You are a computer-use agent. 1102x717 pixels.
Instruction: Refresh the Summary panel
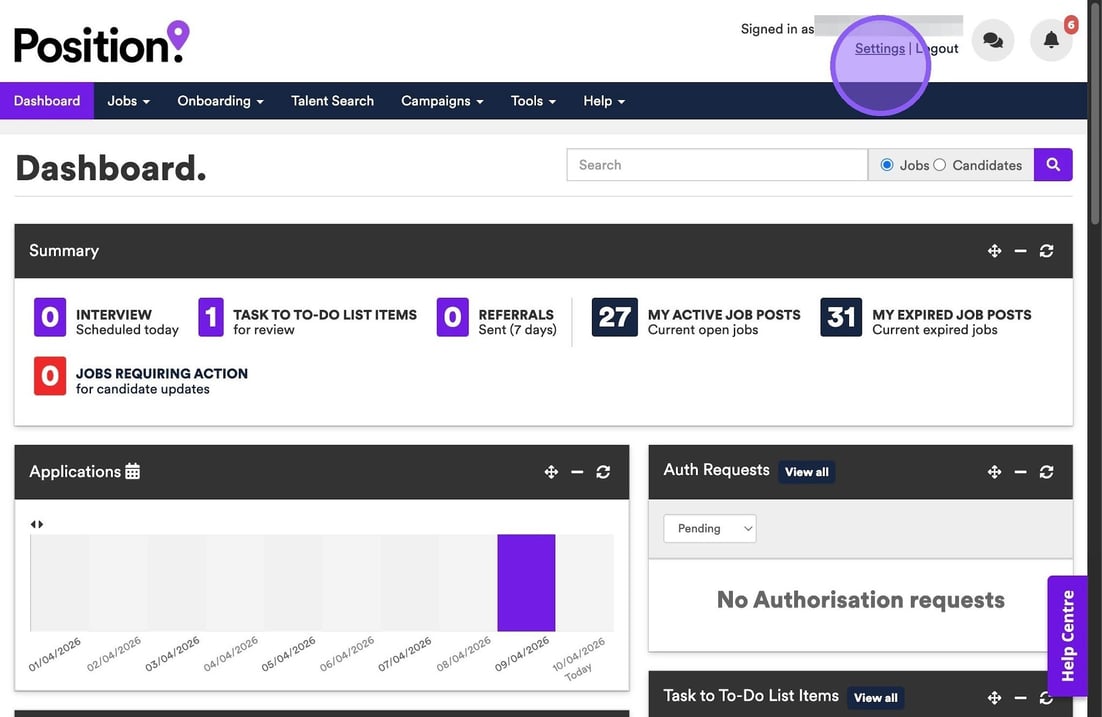point(1046,251)
